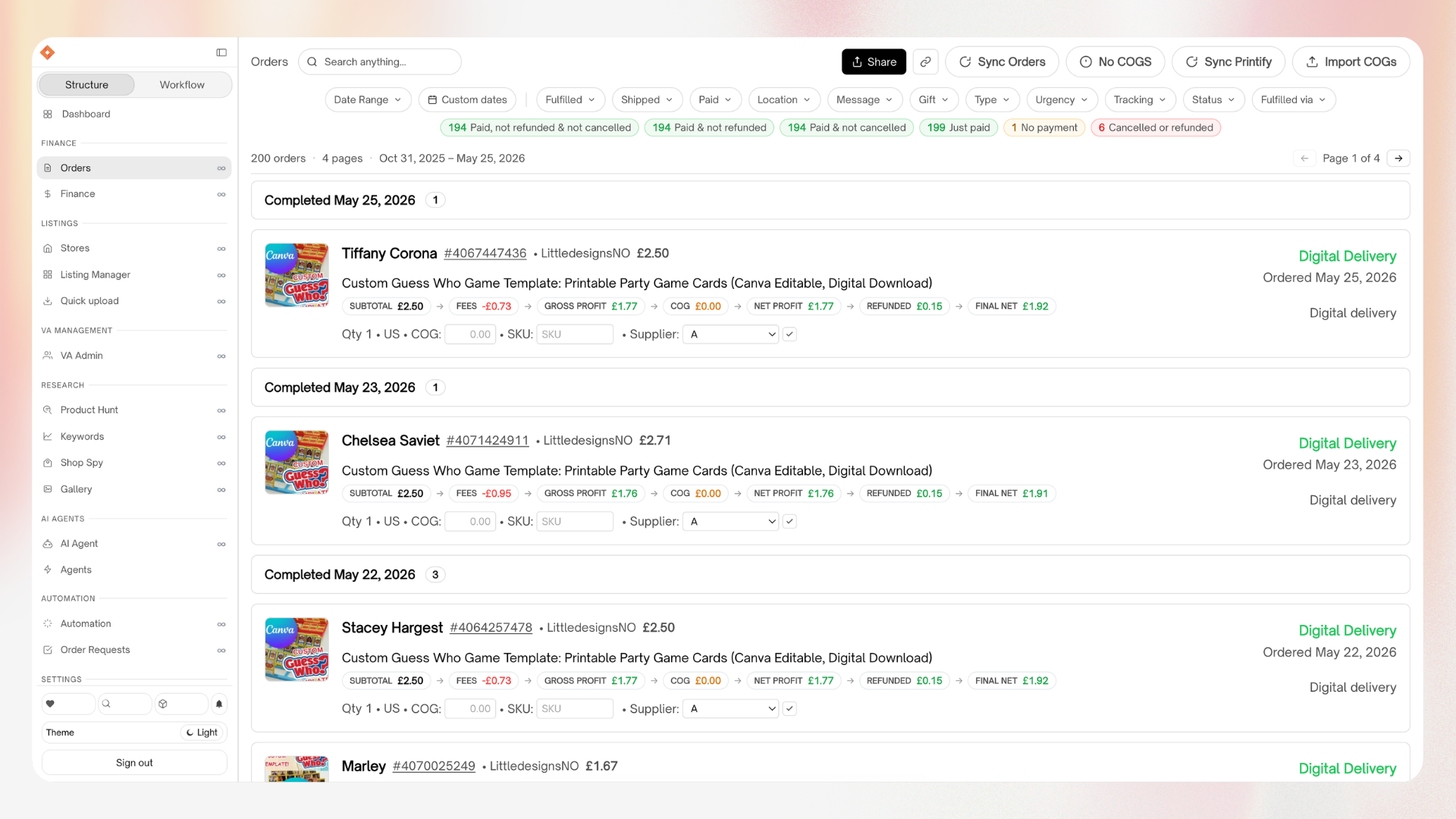Click the Keywords infinity icon
The width and height of the screenshot is (1456, 819).
pyautogui.click(x=221, y=437)
